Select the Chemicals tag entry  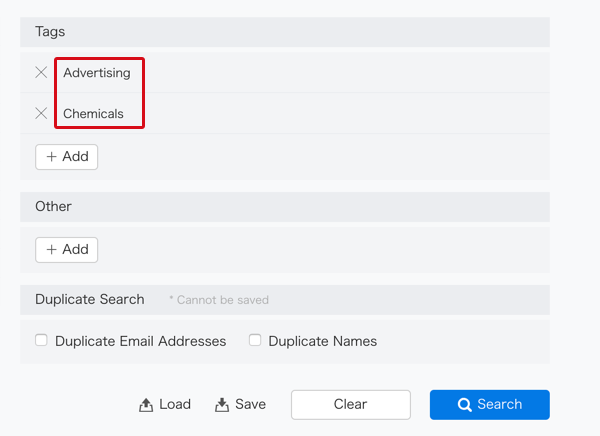click(93, 114)
